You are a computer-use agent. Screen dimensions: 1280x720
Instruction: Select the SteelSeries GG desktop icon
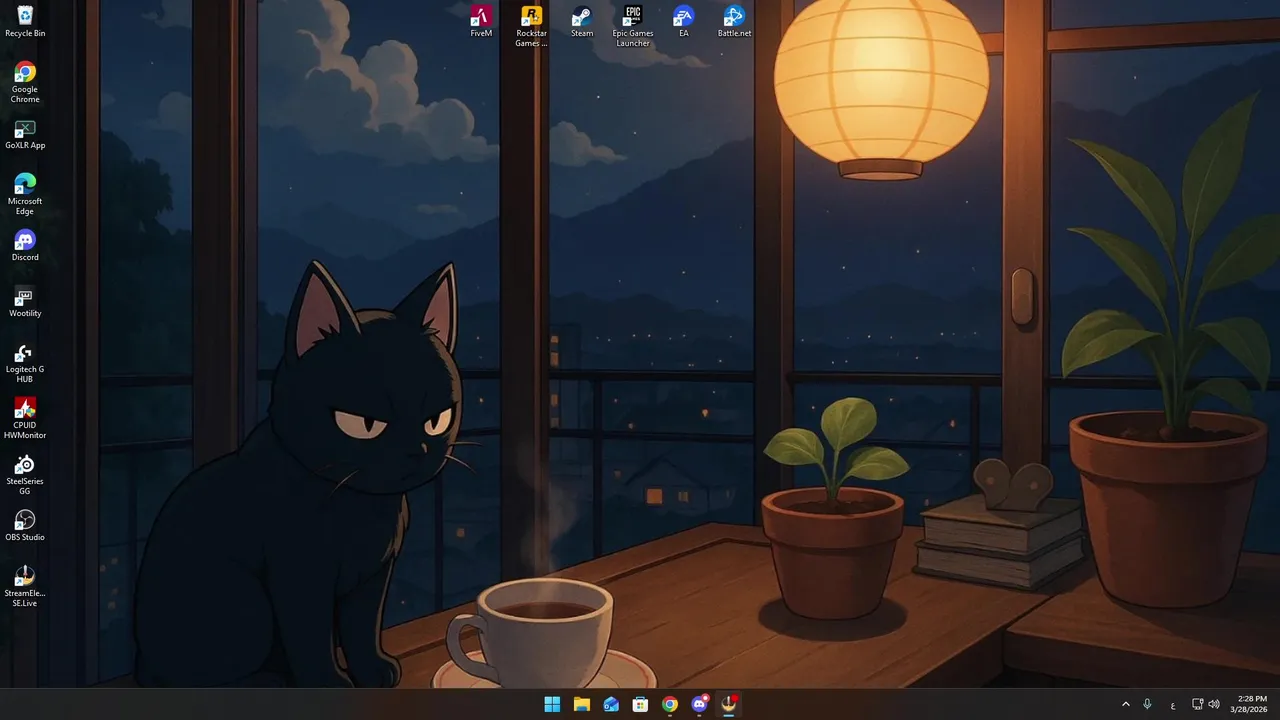(25, 475)
